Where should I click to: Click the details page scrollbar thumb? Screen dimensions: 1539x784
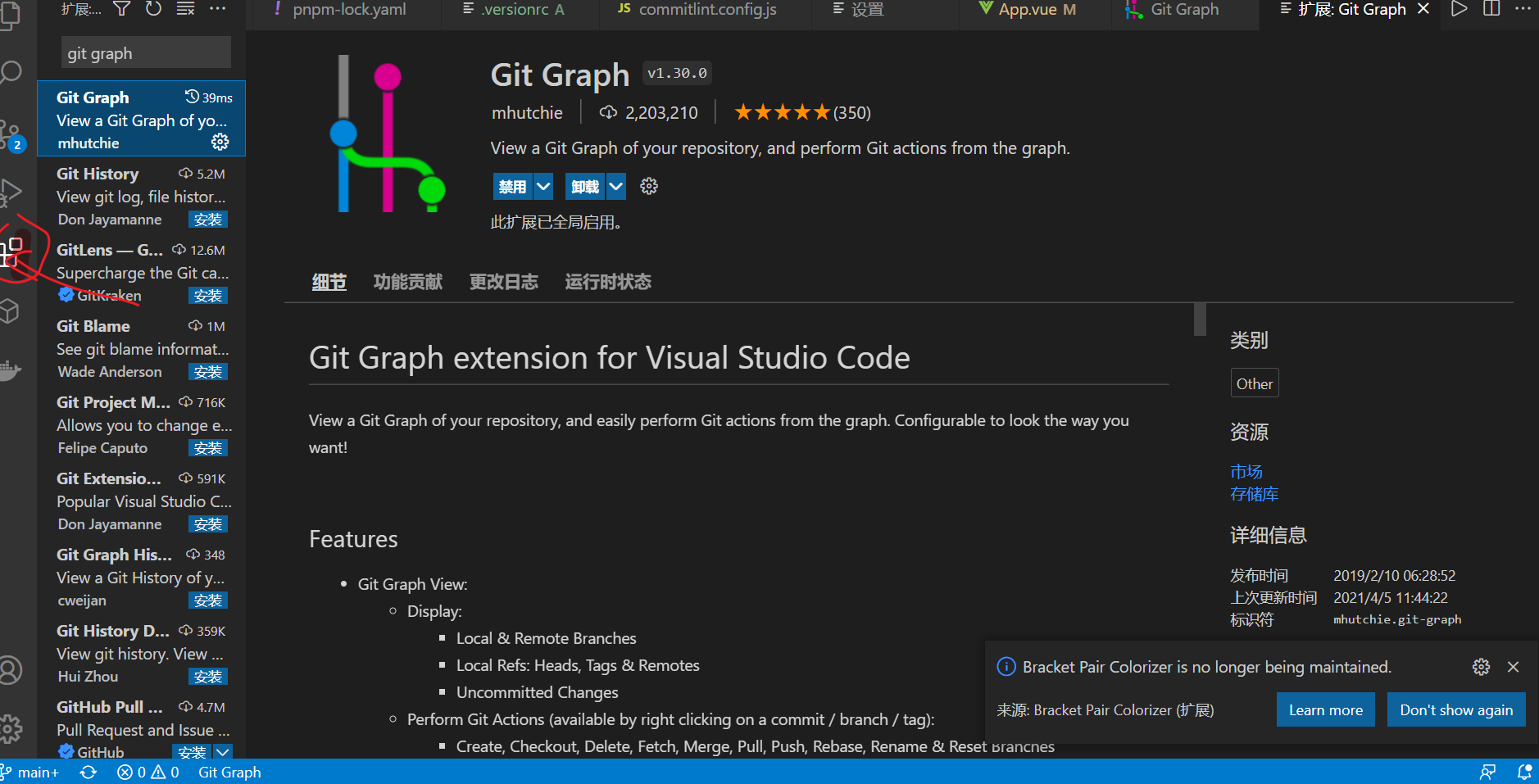pyautogui.click(x=1200, y=319)
